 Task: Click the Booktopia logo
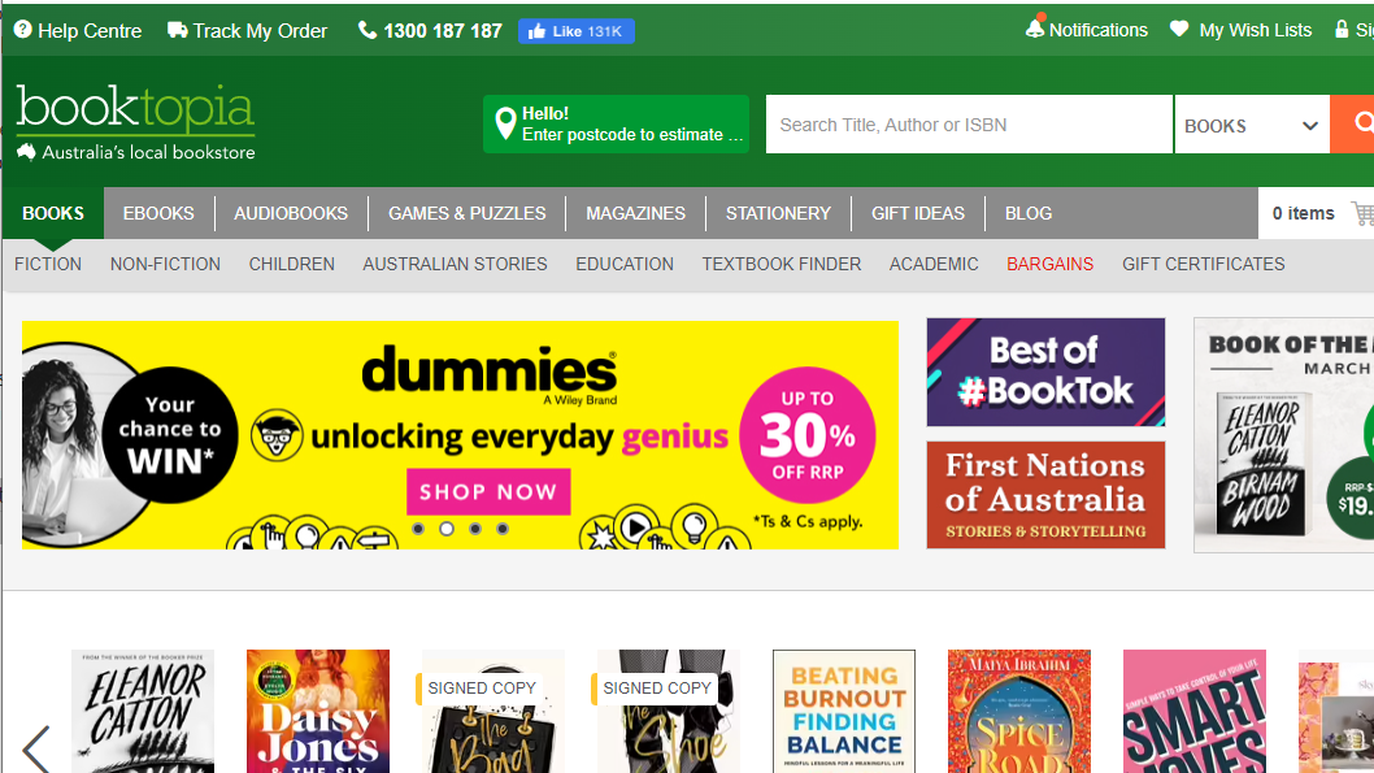pos(135,122)
